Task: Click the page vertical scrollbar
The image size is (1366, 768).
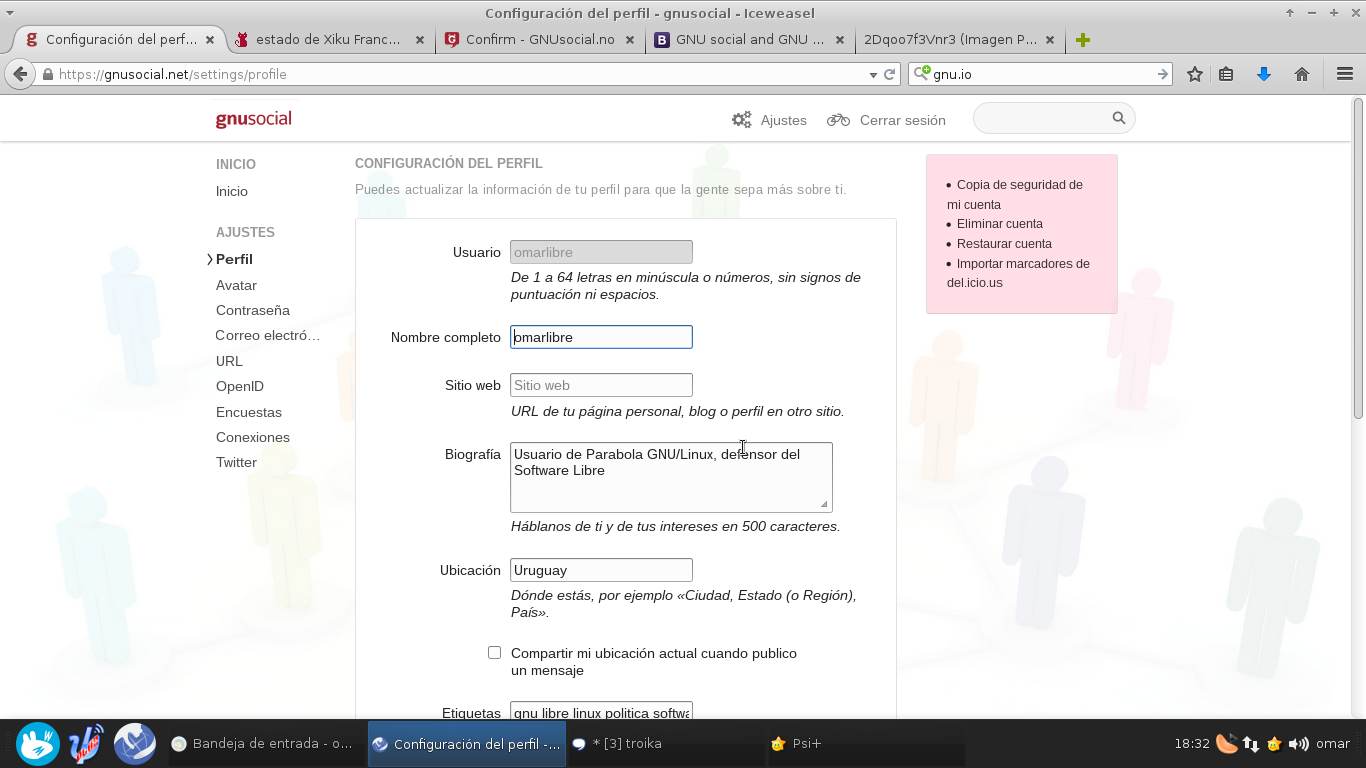Action: (1358, 258)
